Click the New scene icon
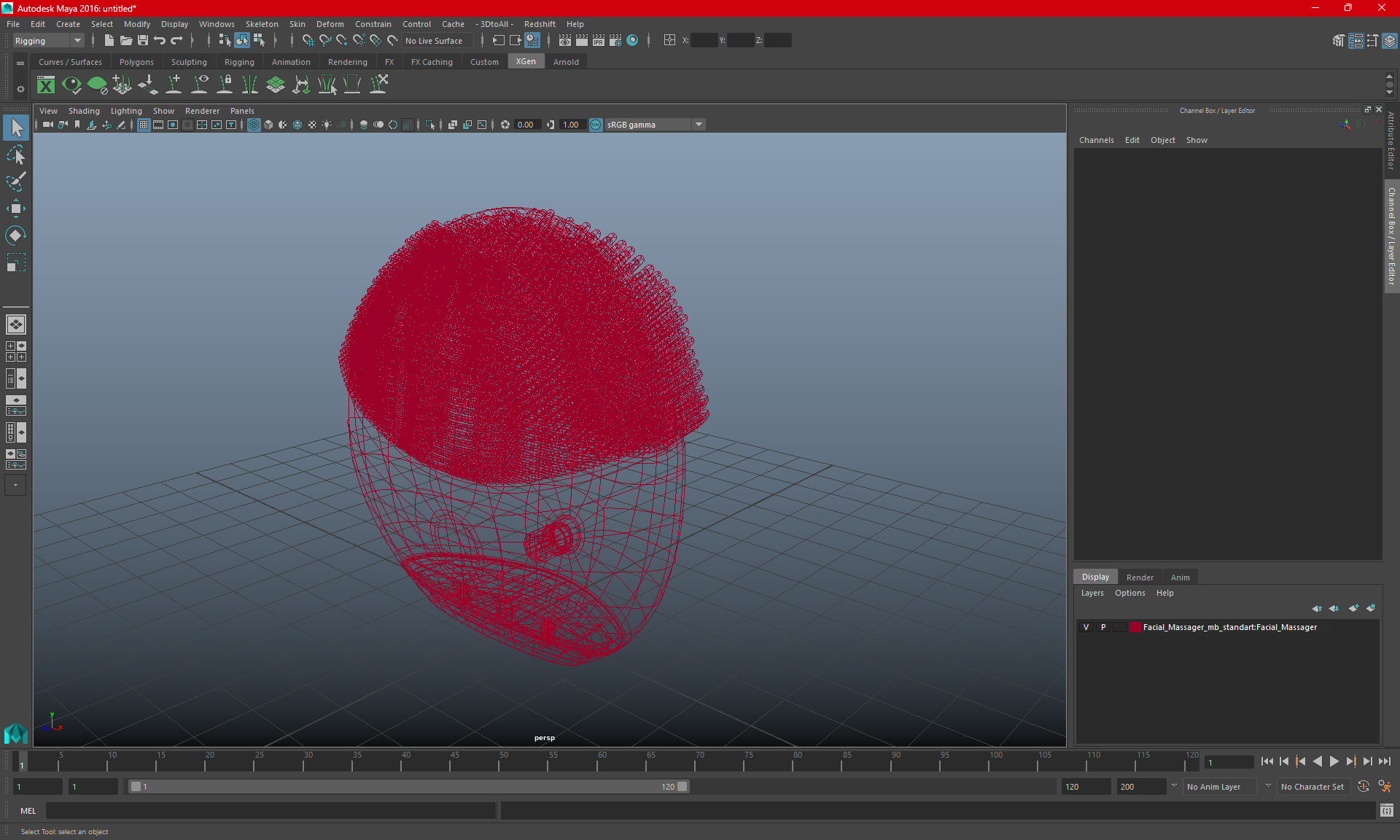1400x840 pixels. click(x=109, y=41)
